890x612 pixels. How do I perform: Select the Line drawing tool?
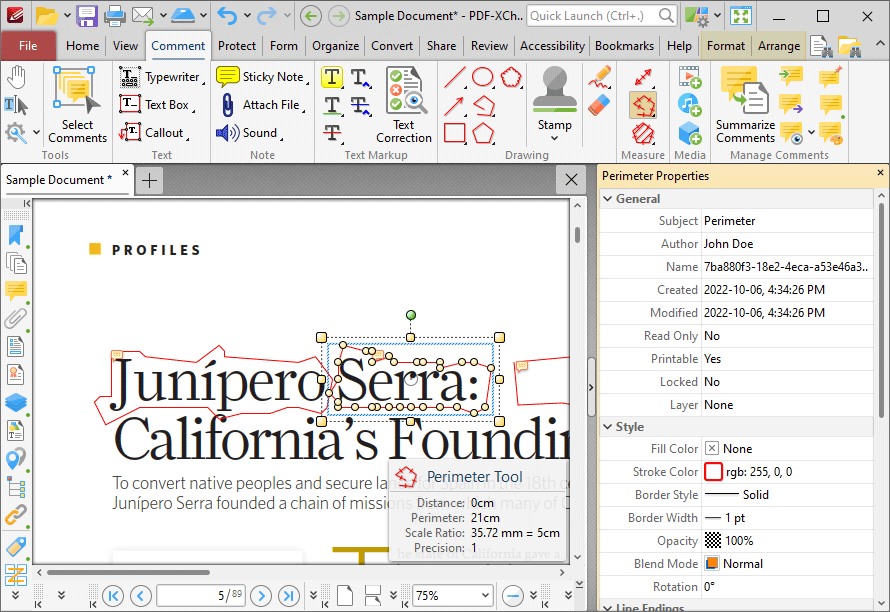(x=455, y=77)
